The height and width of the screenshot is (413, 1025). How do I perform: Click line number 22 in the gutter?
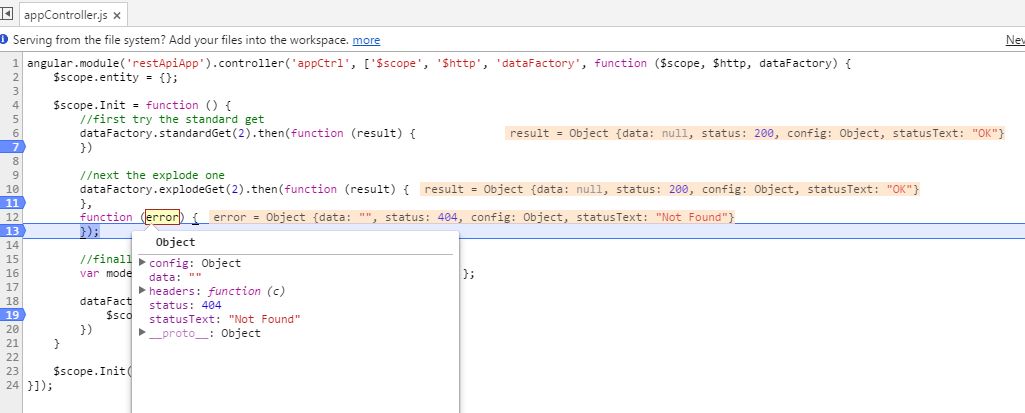coord(13,356)
